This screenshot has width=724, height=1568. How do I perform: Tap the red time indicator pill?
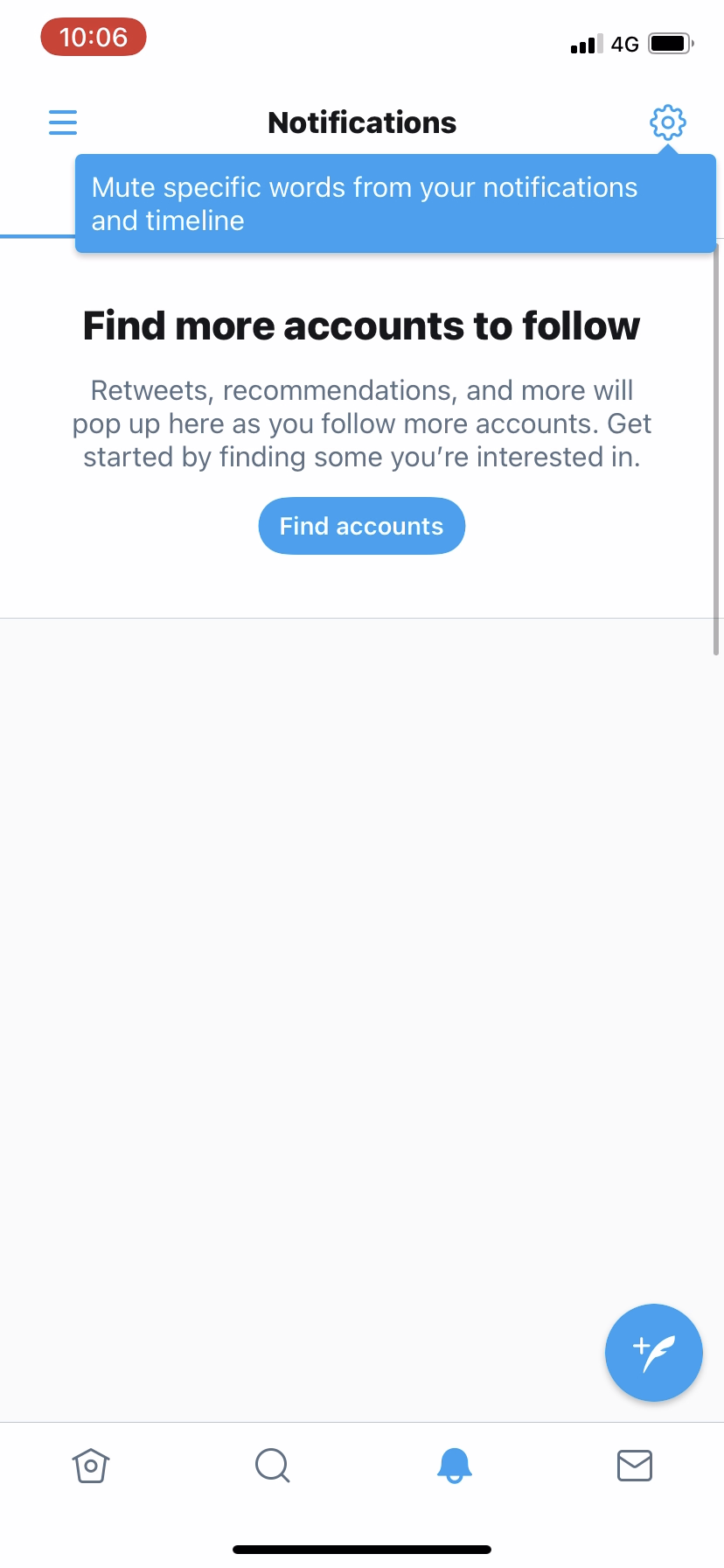click(93, 37)
